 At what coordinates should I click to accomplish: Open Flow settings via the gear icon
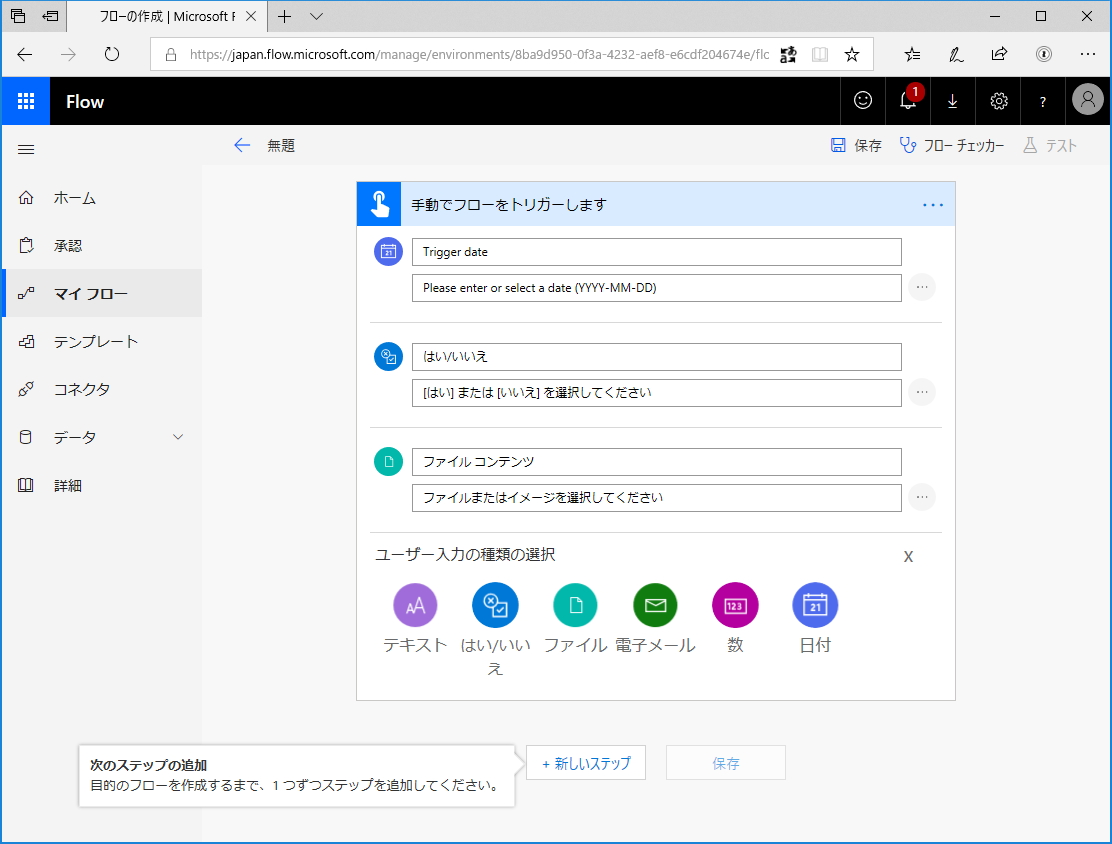998,101
